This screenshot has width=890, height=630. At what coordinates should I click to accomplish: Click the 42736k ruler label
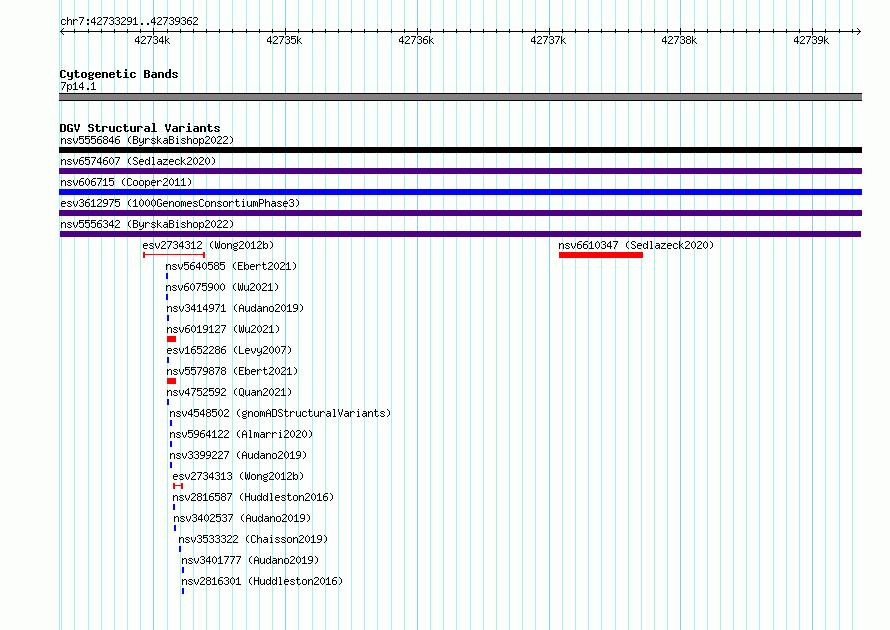click(x=416, y=40)
